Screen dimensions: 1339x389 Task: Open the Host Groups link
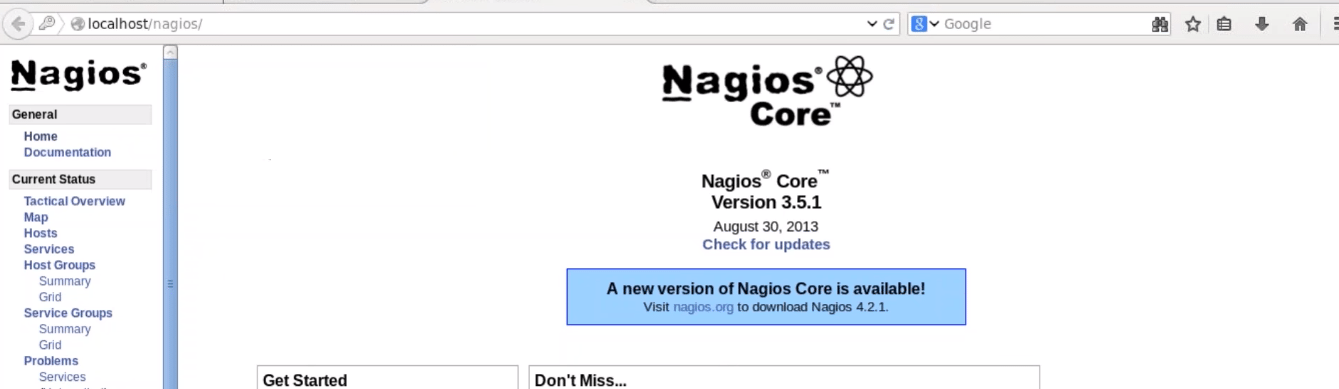[x=60, y=265]
